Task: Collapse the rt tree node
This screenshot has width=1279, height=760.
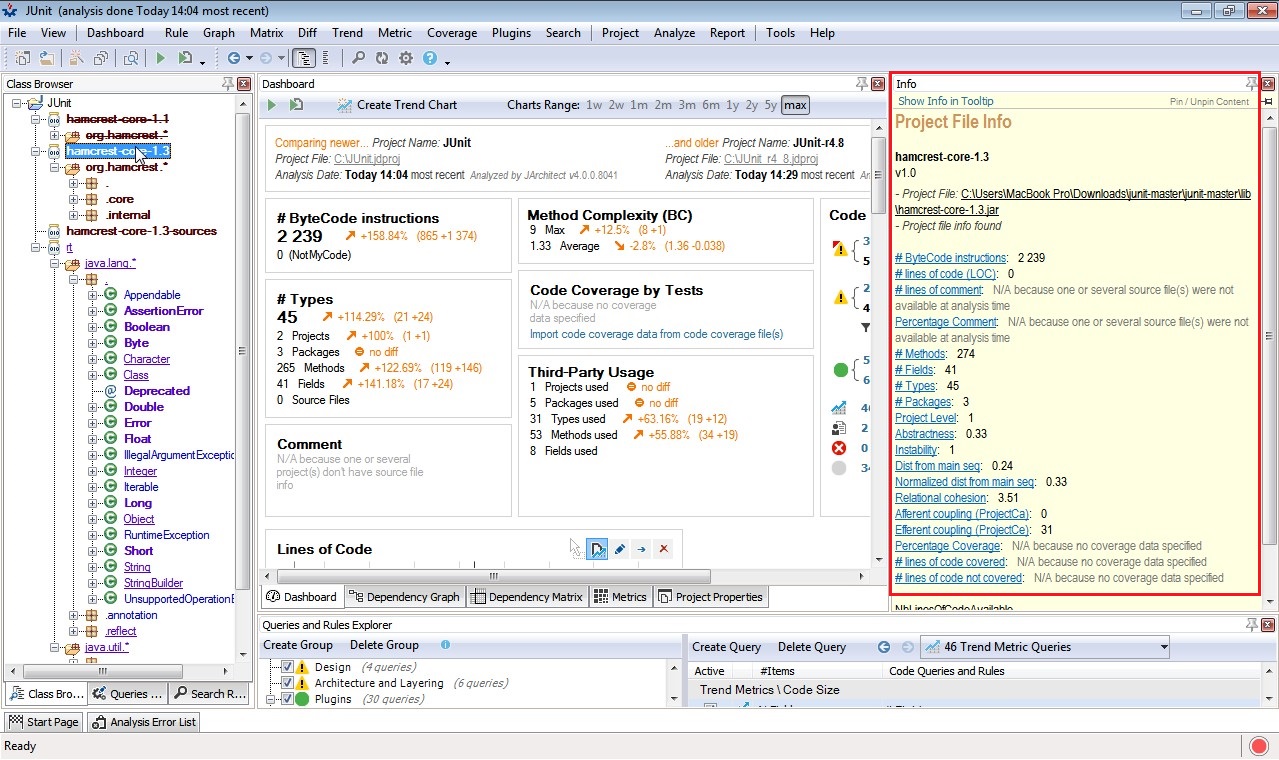Action: (36, 247)
